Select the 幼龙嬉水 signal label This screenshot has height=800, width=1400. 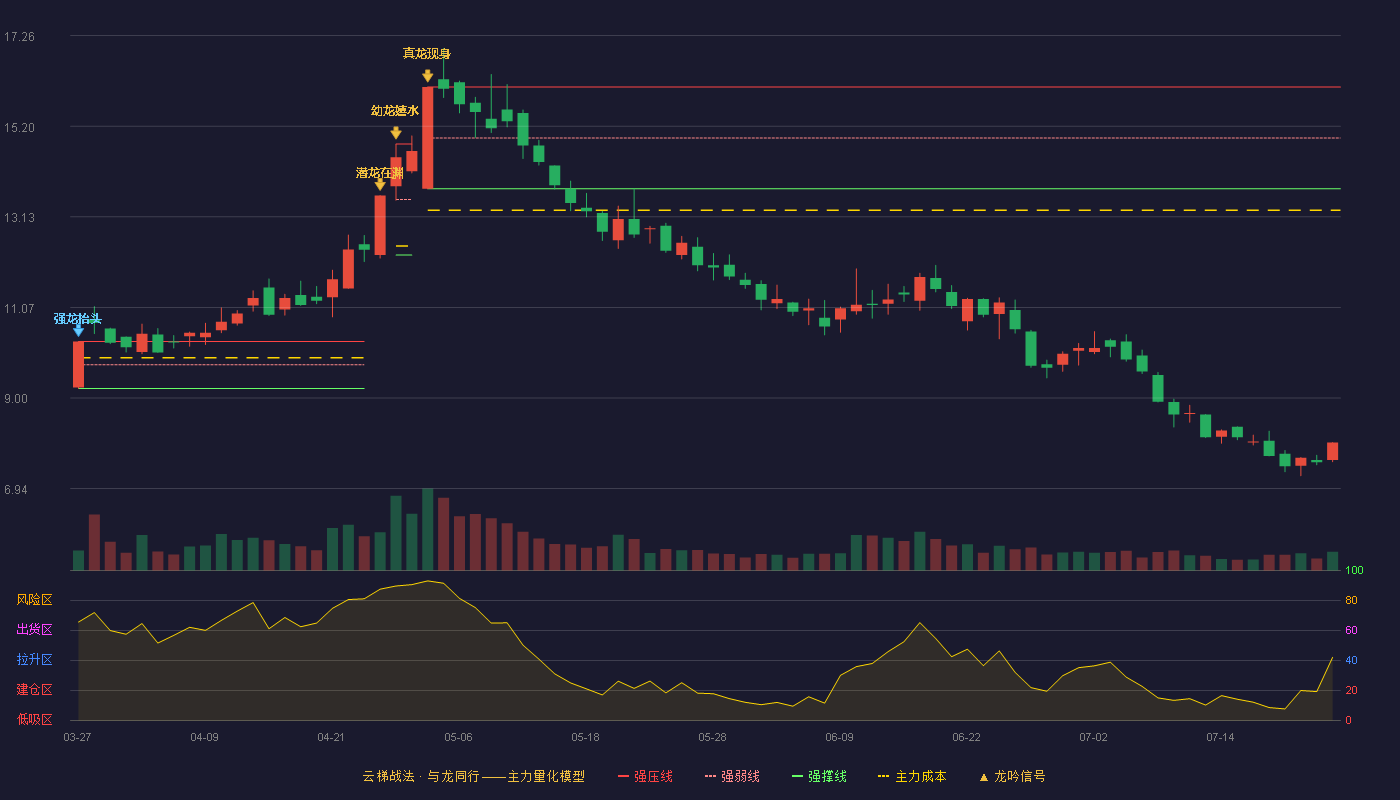click(395, 111)
